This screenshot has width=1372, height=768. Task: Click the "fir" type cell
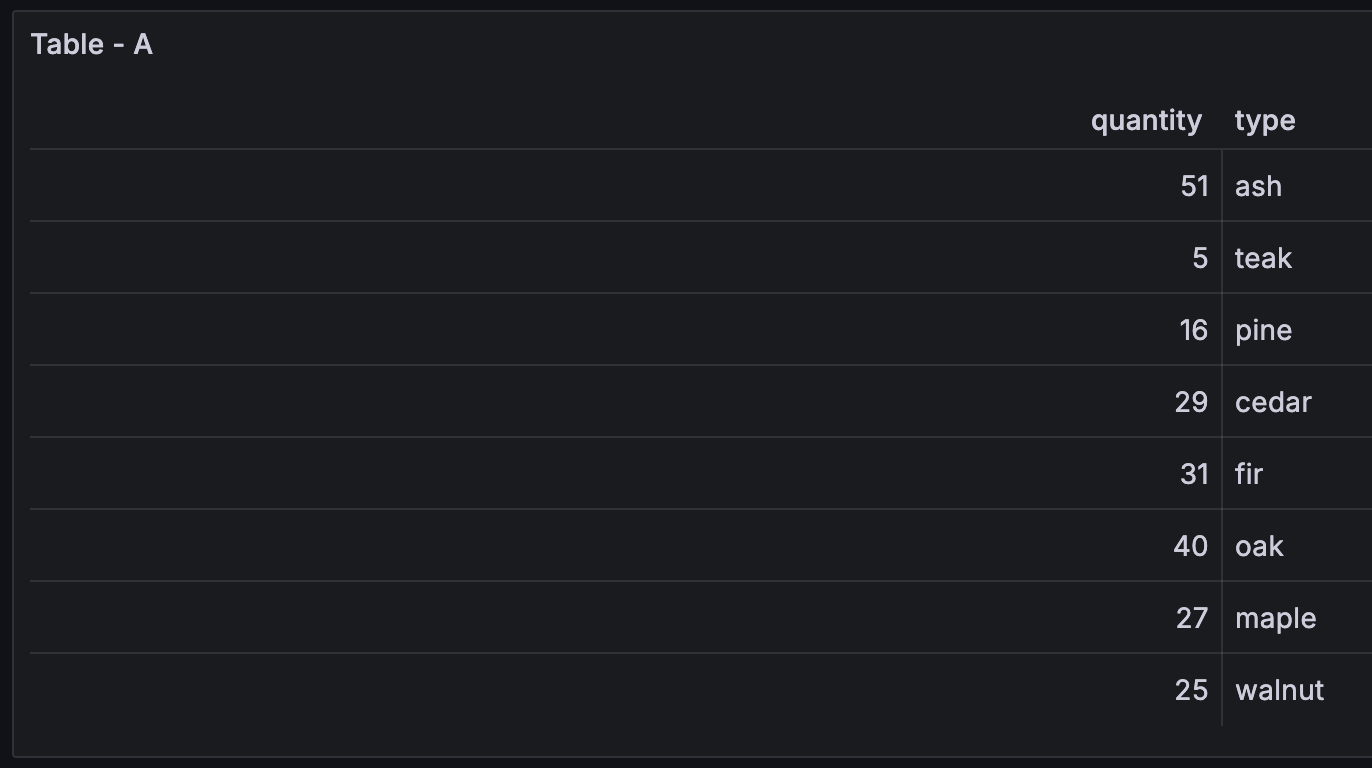[x=1249, y=474]
